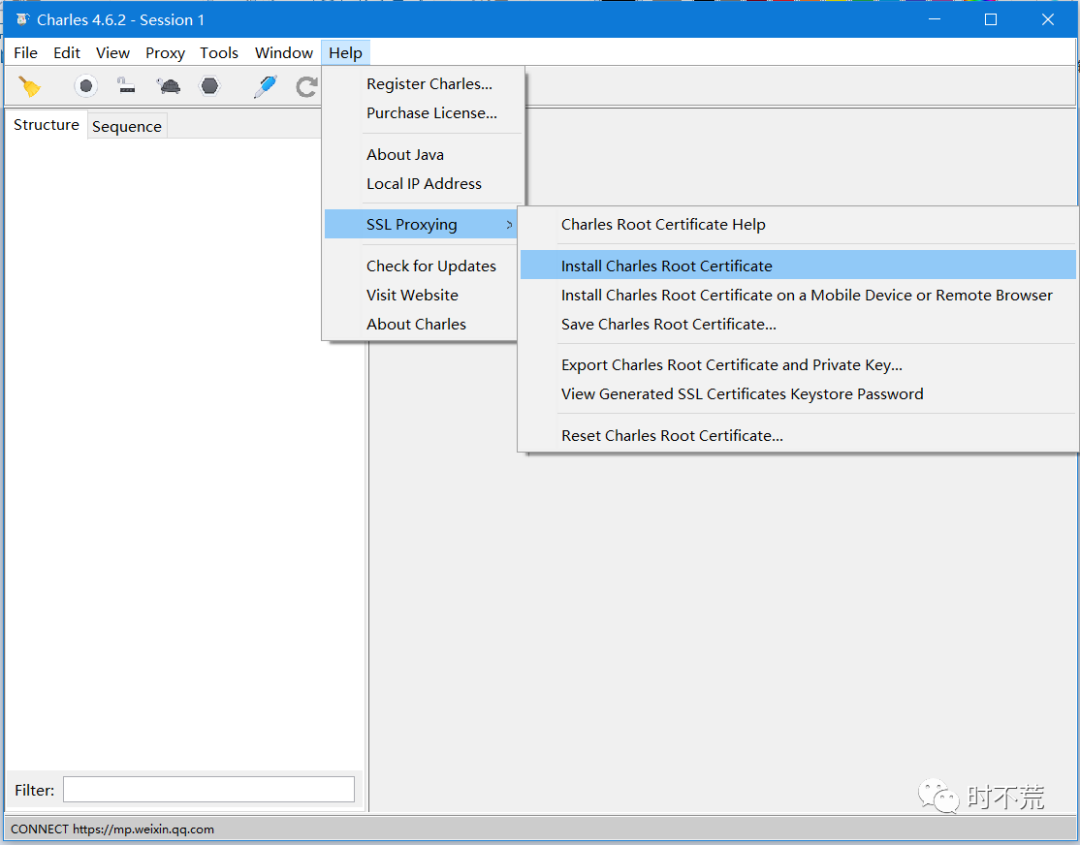Viewport: 1080px width, 845px height.
Task: Switch to the Sequence tab
Action: pos(127,127)
